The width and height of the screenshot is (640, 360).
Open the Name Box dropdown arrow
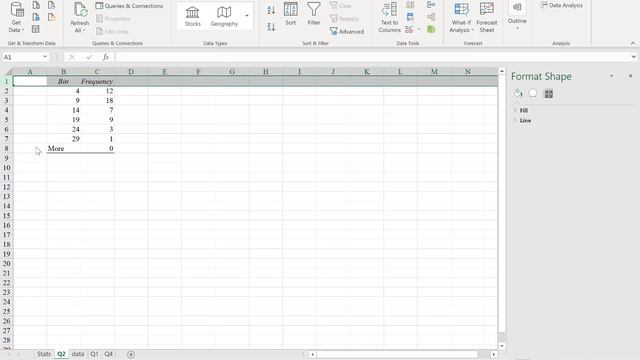(45, 57)
